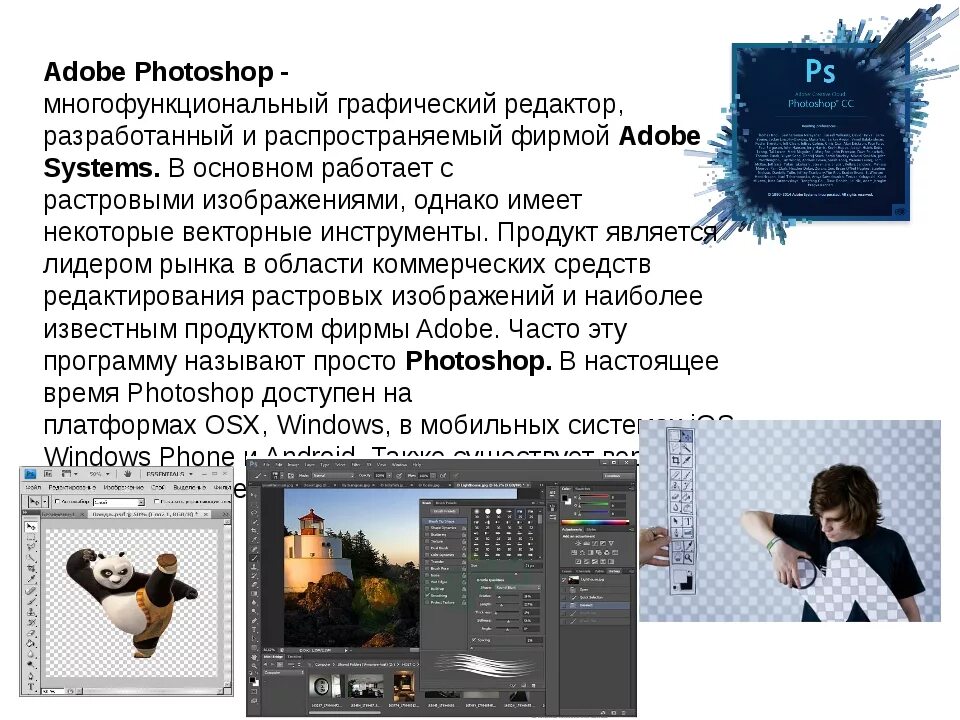Viewport: 960px width, 720px height.
Task: Select Move tool in lighthouse window toolbox
Action: pyautogui.click(x=254, y=495)
